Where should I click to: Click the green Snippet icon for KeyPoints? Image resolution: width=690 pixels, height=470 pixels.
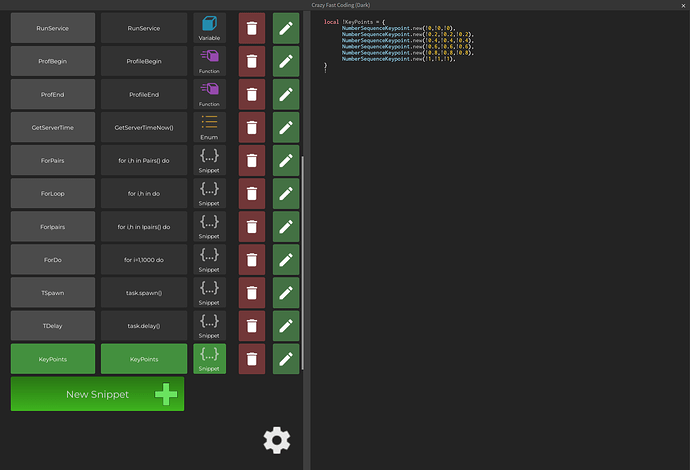click(209, 359)
